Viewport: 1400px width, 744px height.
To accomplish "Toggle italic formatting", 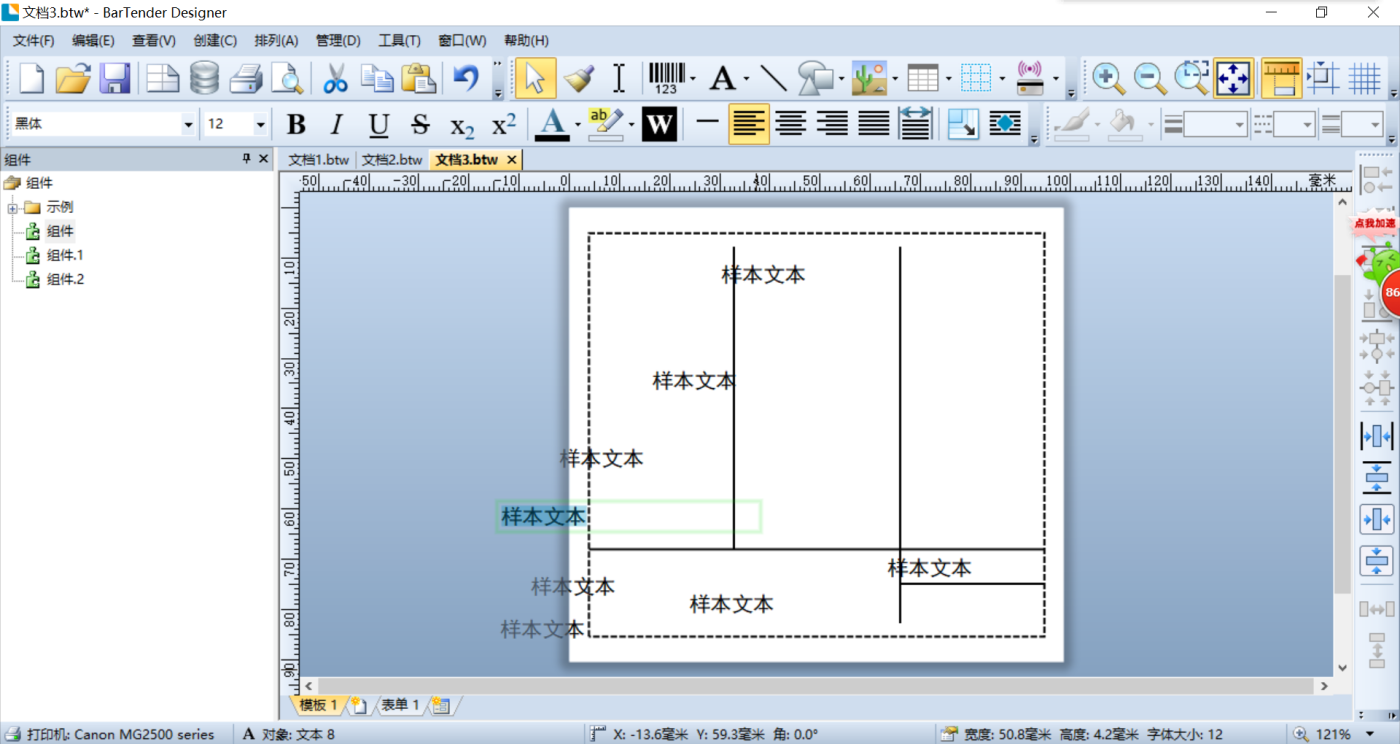I will 337,125.
